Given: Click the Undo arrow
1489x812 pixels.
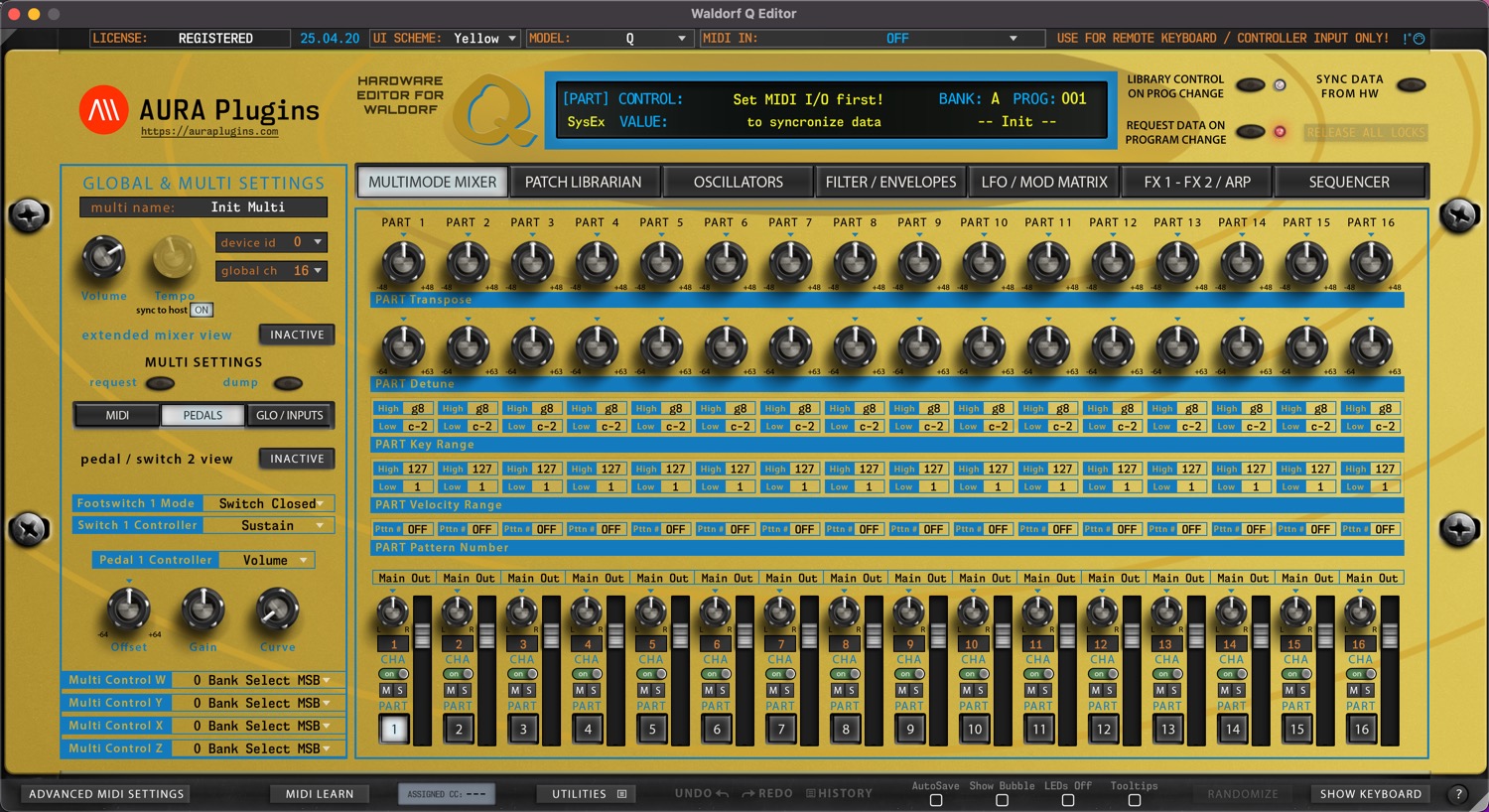Looking at the screenshot, I should 722,794.
